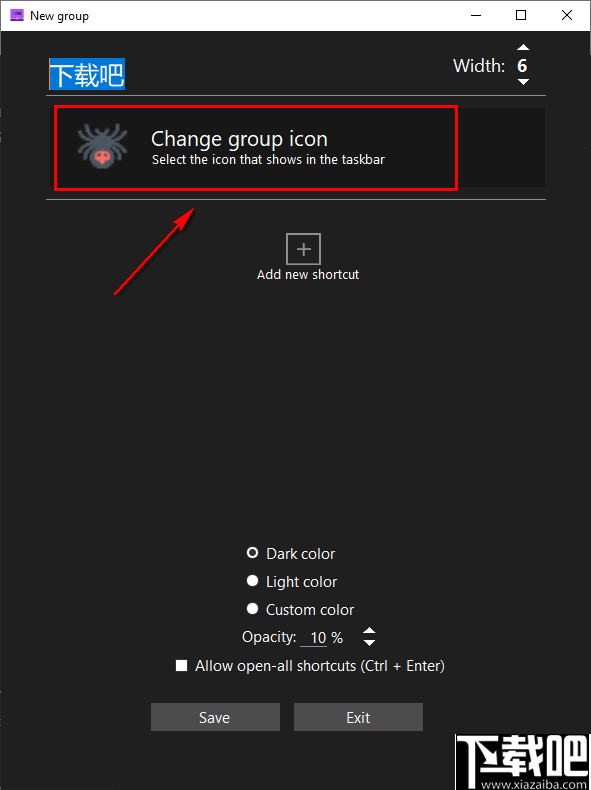
Task: Increase Width with the up arrow
Action: [x=523, y=47]
